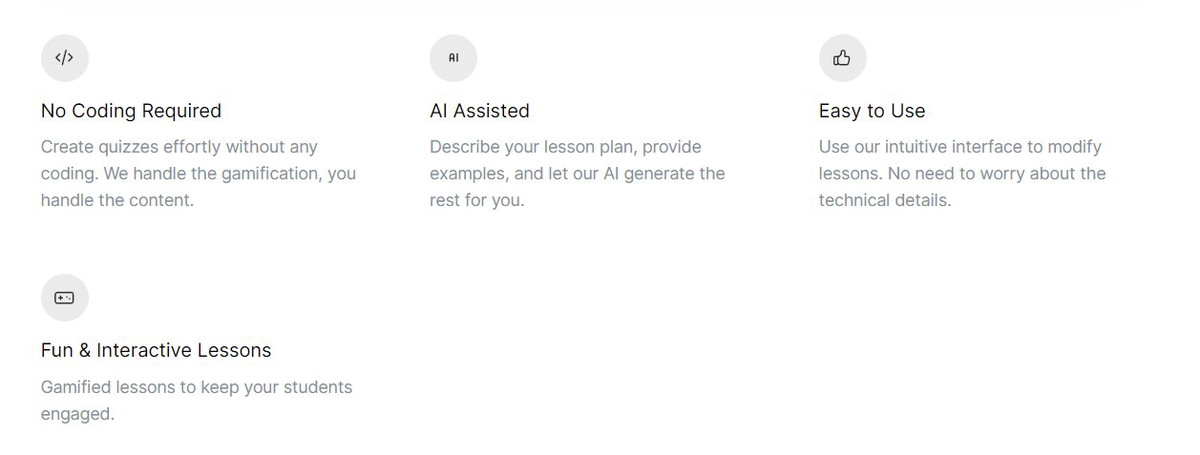Viewport: 1200px width, 455px height.
Task: Select the No Coding Required heading
Action: tap(131, 111)
